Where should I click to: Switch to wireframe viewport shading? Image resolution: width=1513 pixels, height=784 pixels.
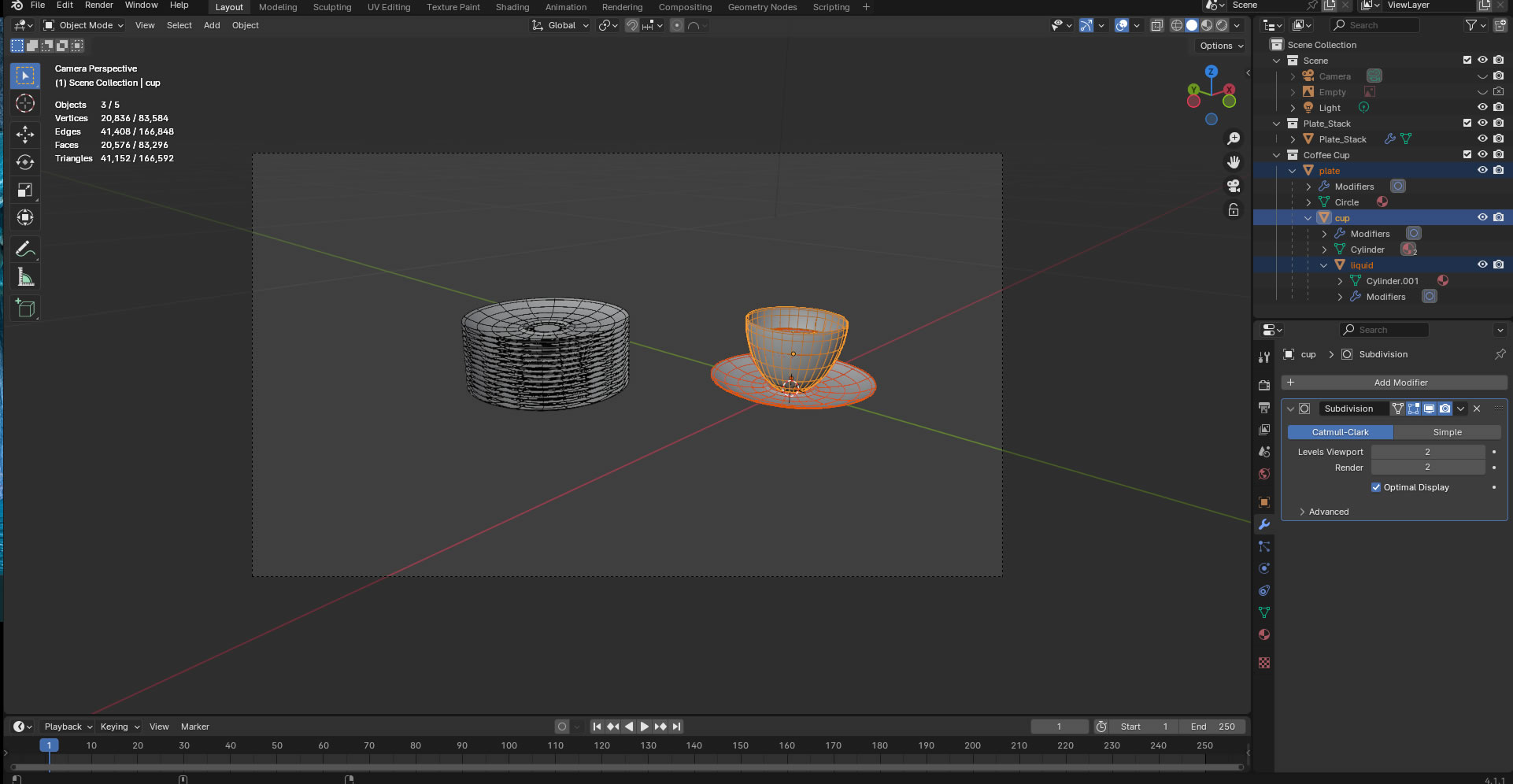(x=1177, y=25)
